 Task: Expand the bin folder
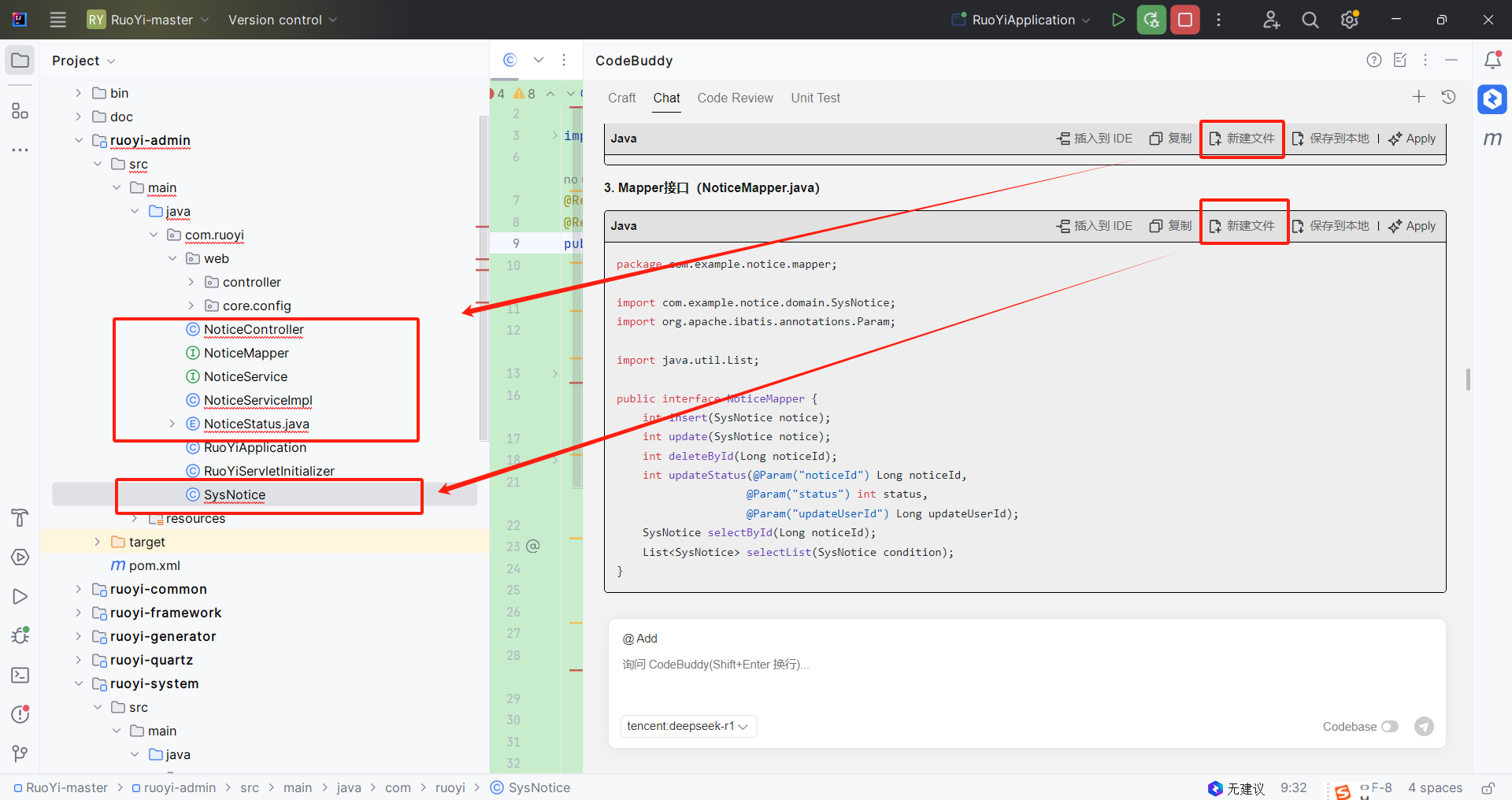coord(78,93)
